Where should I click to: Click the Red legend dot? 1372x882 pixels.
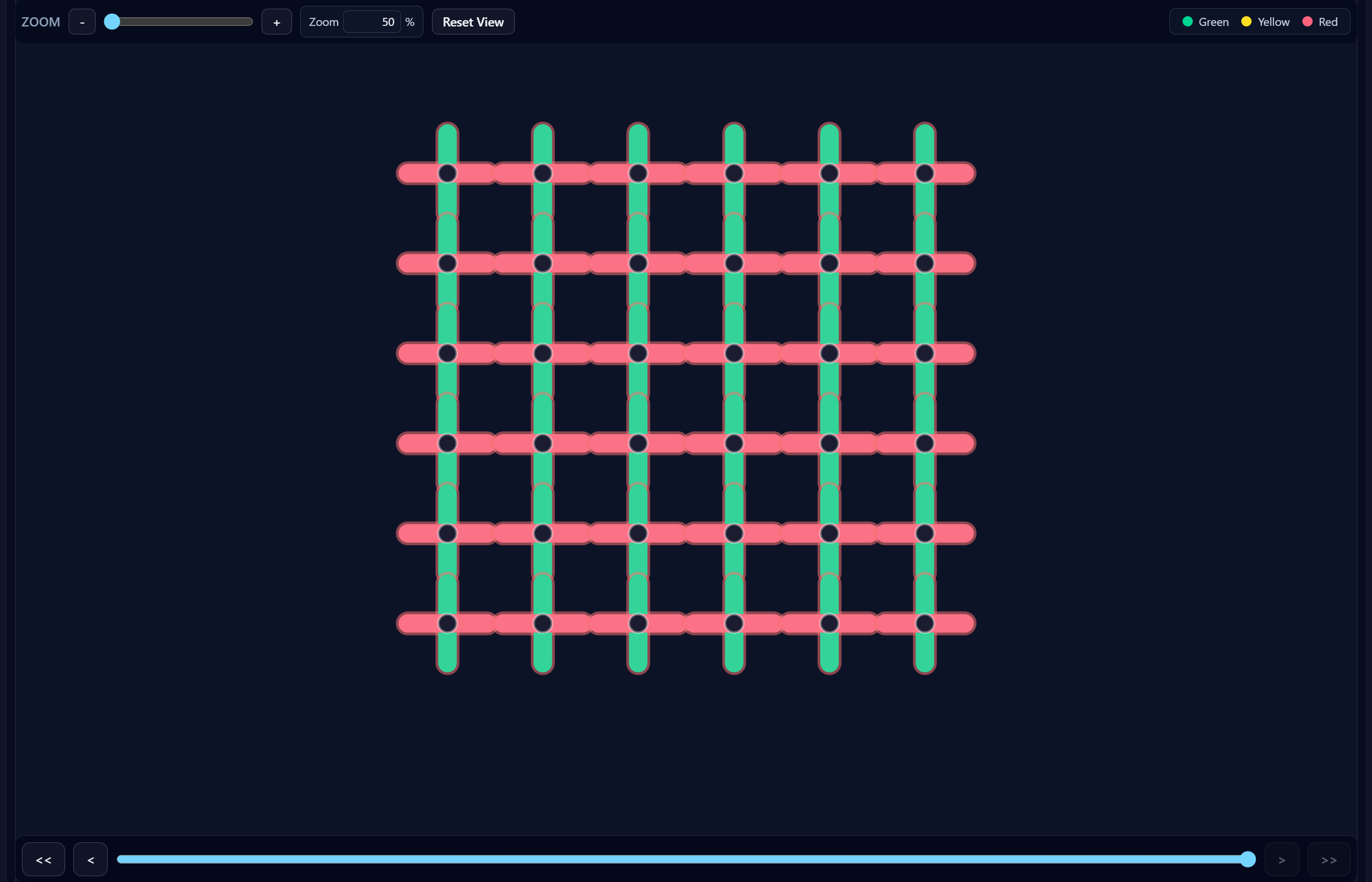pyautogui.click(x=1307, y=22)
